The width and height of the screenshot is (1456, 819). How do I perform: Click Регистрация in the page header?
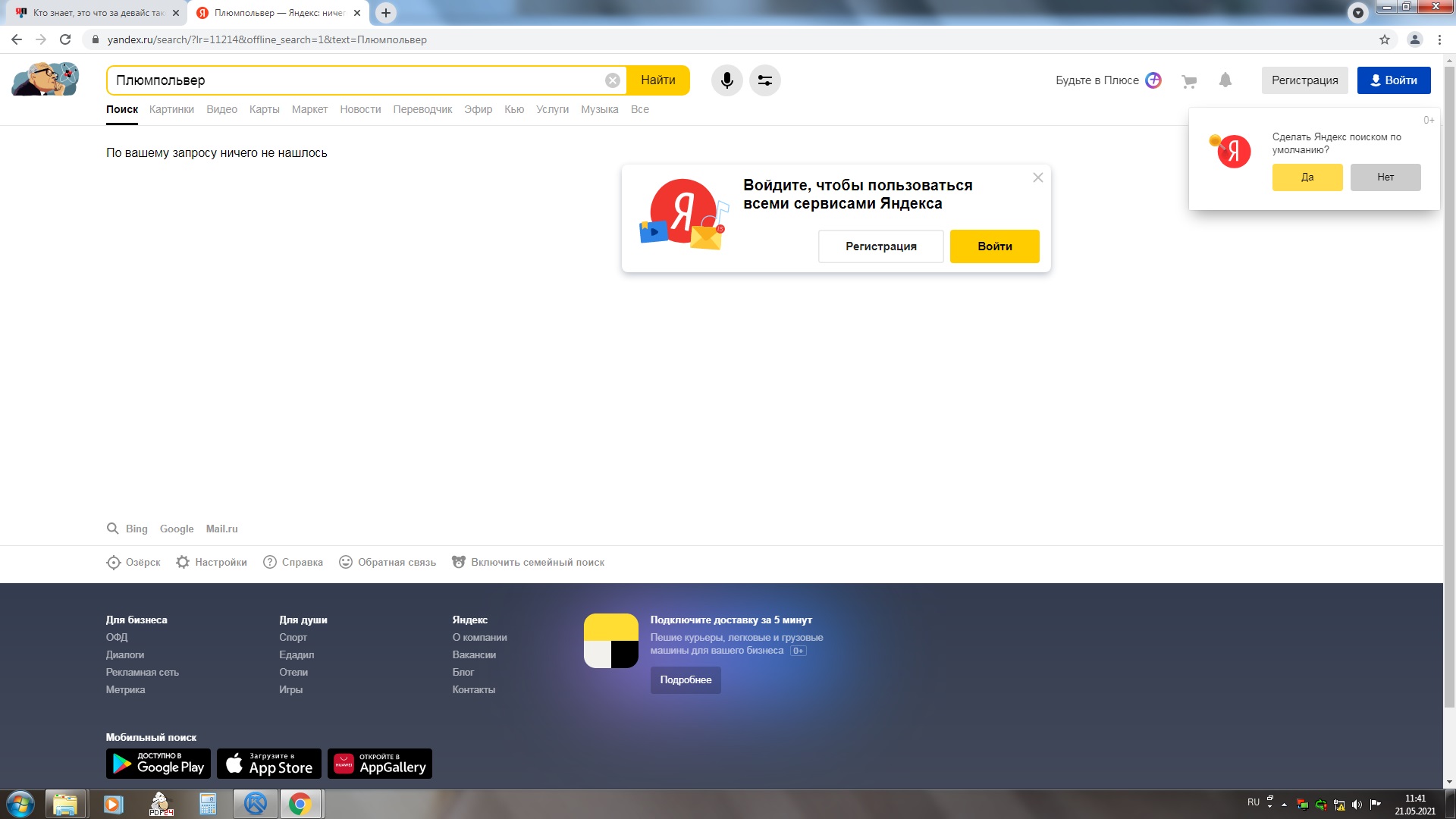click(1304, 80)
